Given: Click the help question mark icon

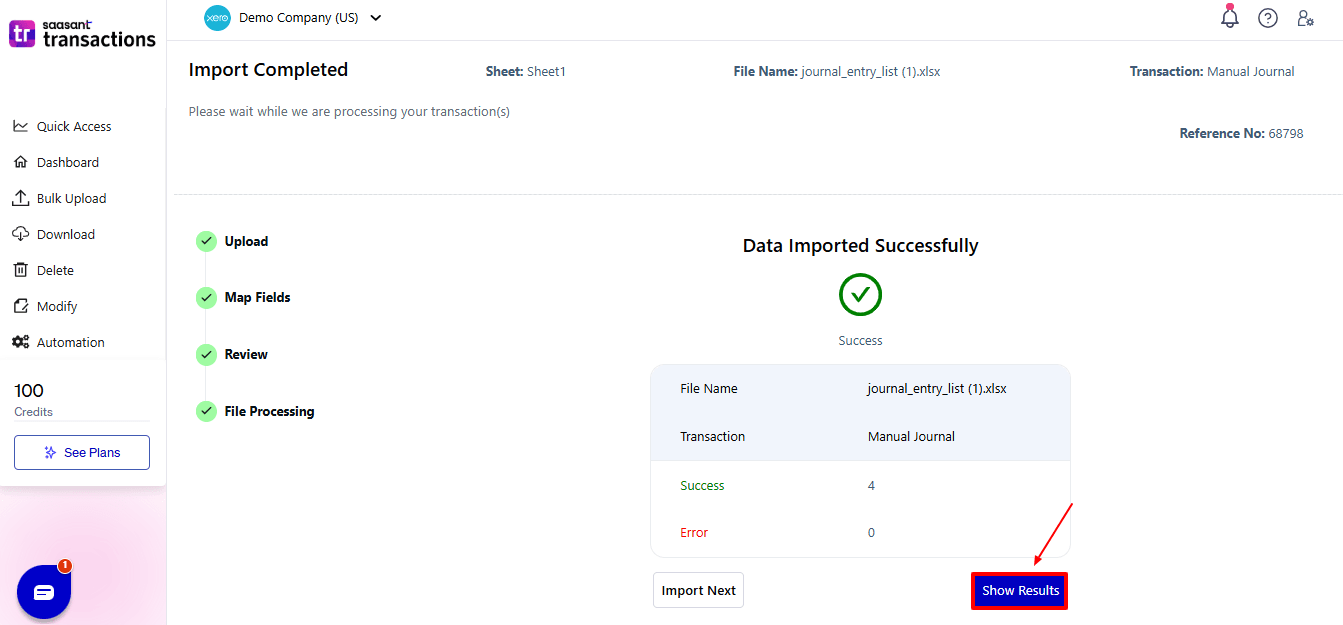Looking at the screenshot, I should click(x=1267, y=18).
